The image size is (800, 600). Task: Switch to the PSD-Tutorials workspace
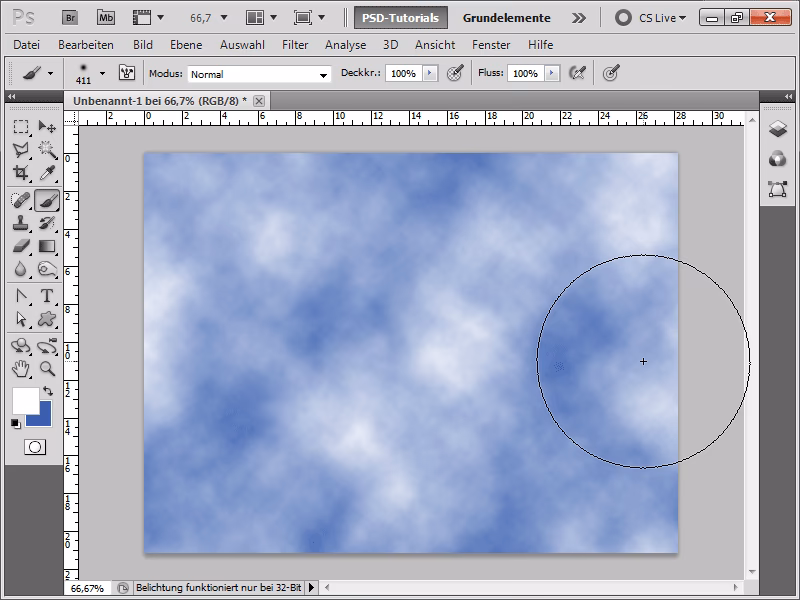click(x=400, y=17)
